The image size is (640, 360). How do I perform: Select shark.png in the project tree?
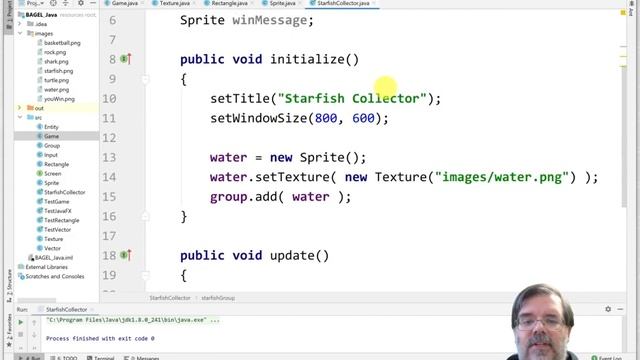coord(56,62)
